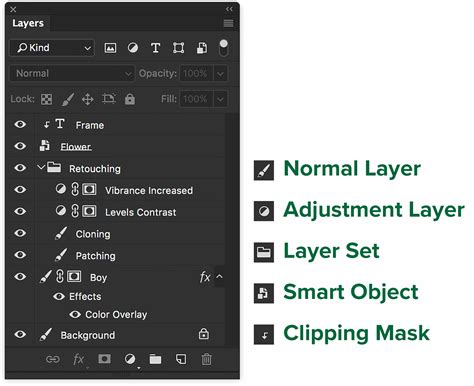
Task: Open the Opacity slider dropdown arrow
Action: (220, 74)
